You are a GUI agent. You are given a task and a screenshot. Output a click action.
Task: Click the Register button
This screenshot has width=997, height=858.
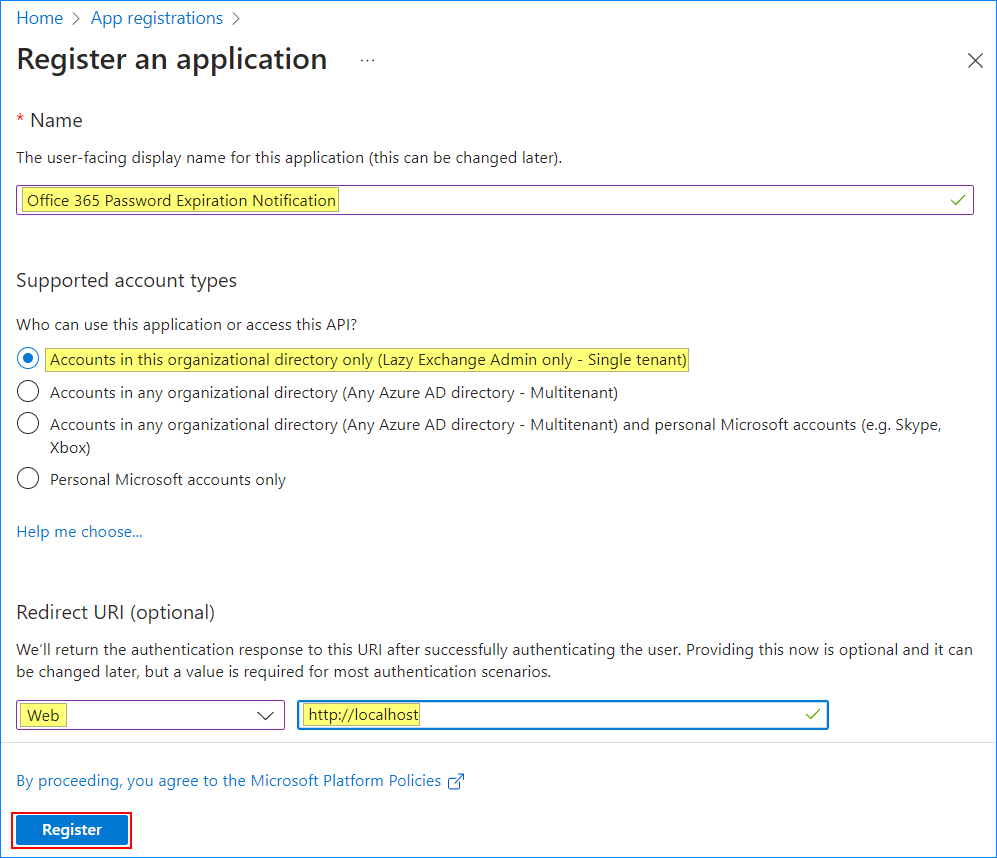pos(72,830)
